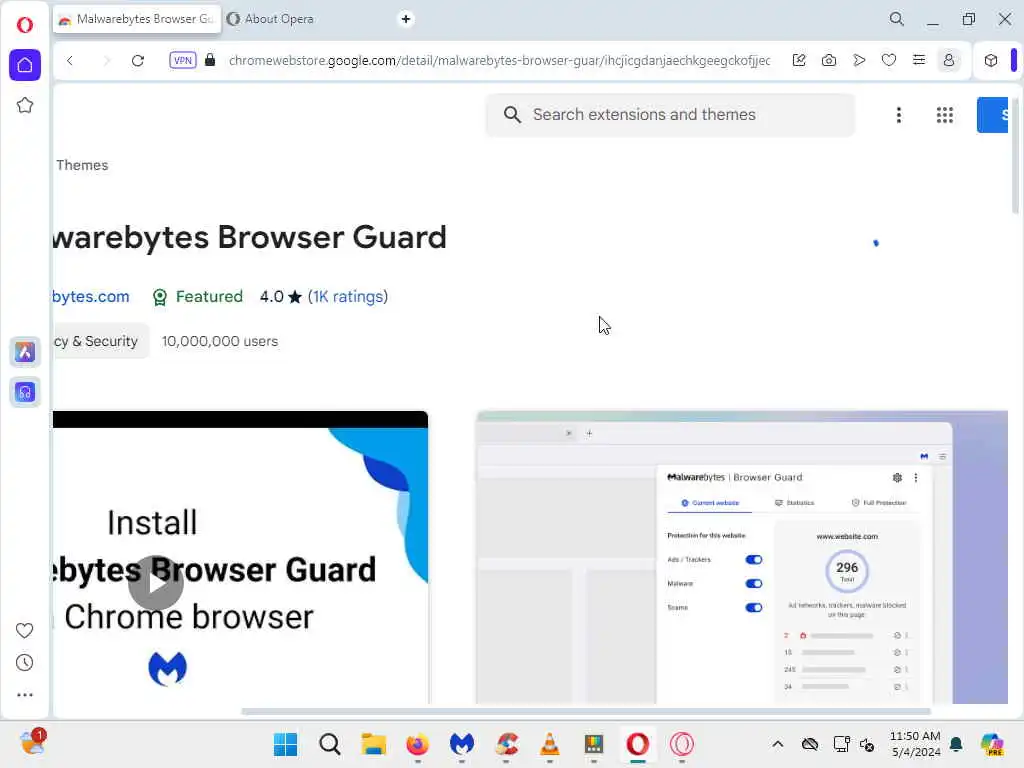
Task: Open the malwarebytes.com publisher link
Action: tap(91, 296)
